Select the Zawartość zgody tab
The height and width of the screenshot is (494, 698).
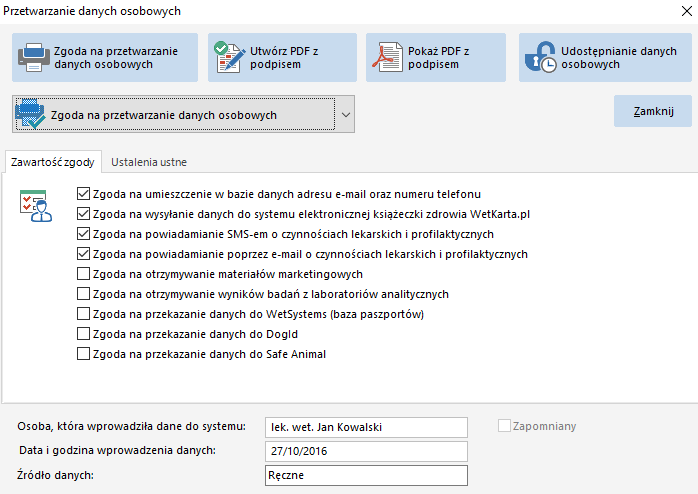tap(53, 162)
